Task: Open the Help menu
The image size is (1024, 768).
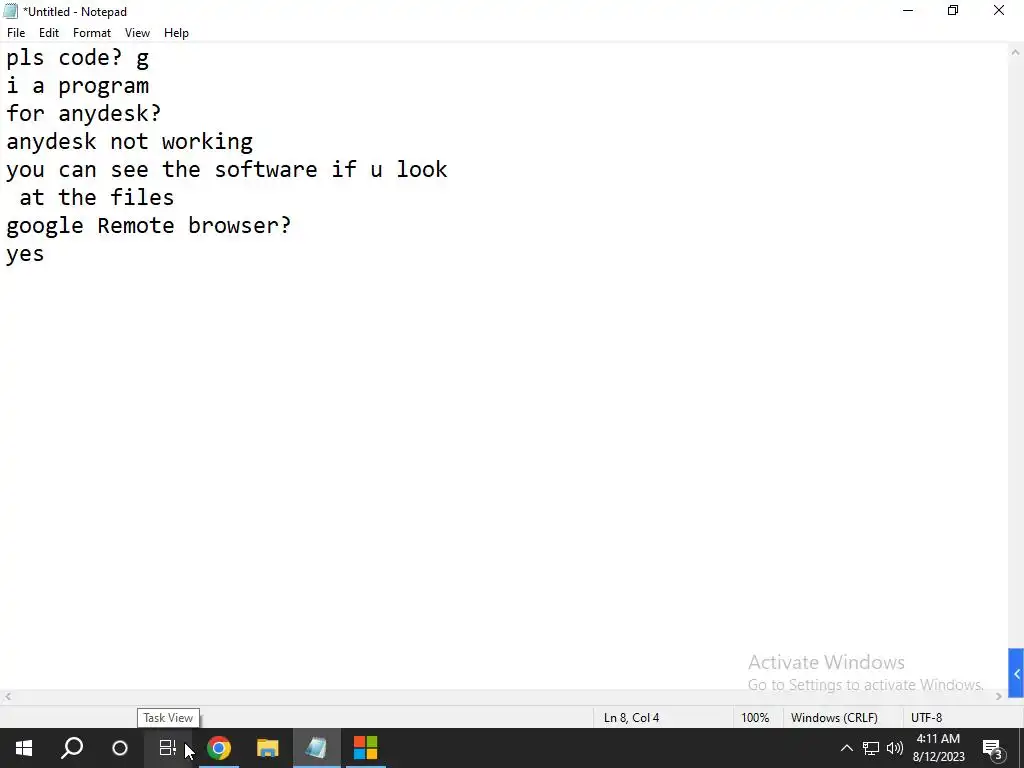Action: click(x=176, y=33)
